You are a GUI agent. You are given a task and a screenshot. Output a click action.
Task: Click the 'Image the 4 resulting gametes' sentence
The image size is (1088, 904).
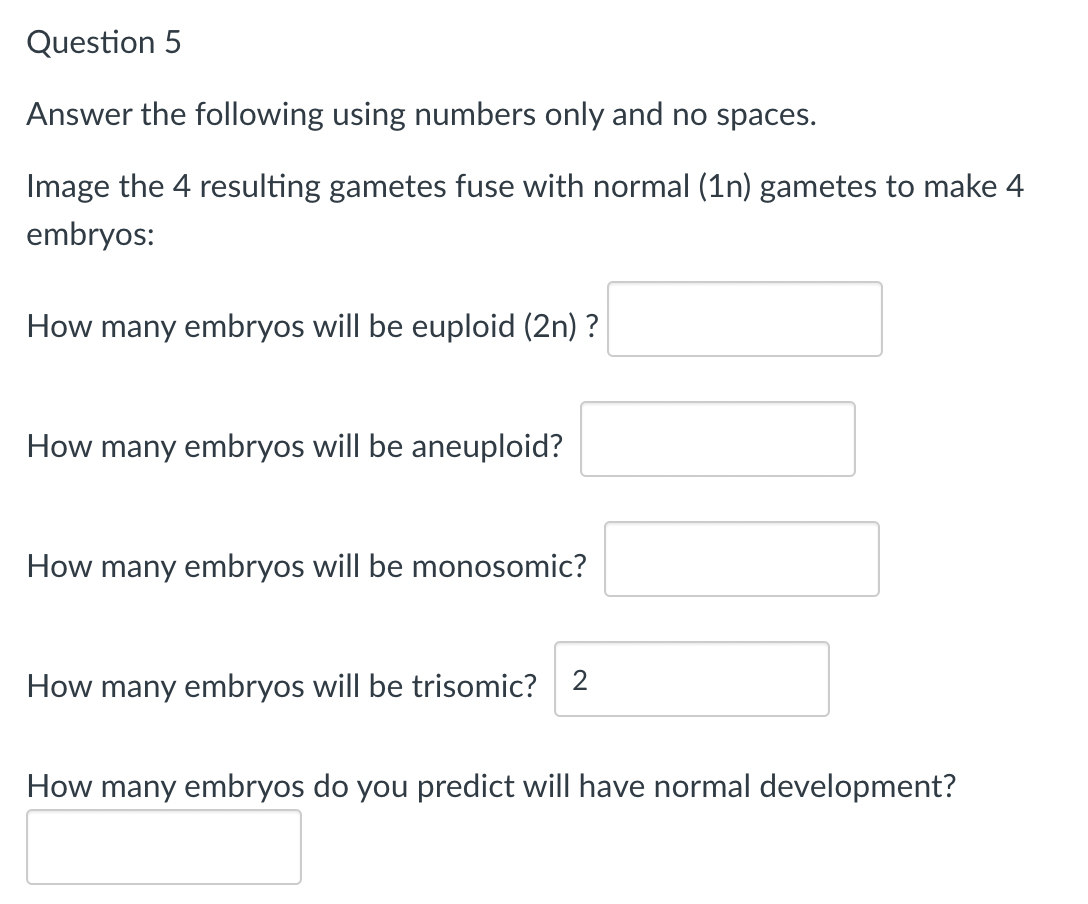524,187
